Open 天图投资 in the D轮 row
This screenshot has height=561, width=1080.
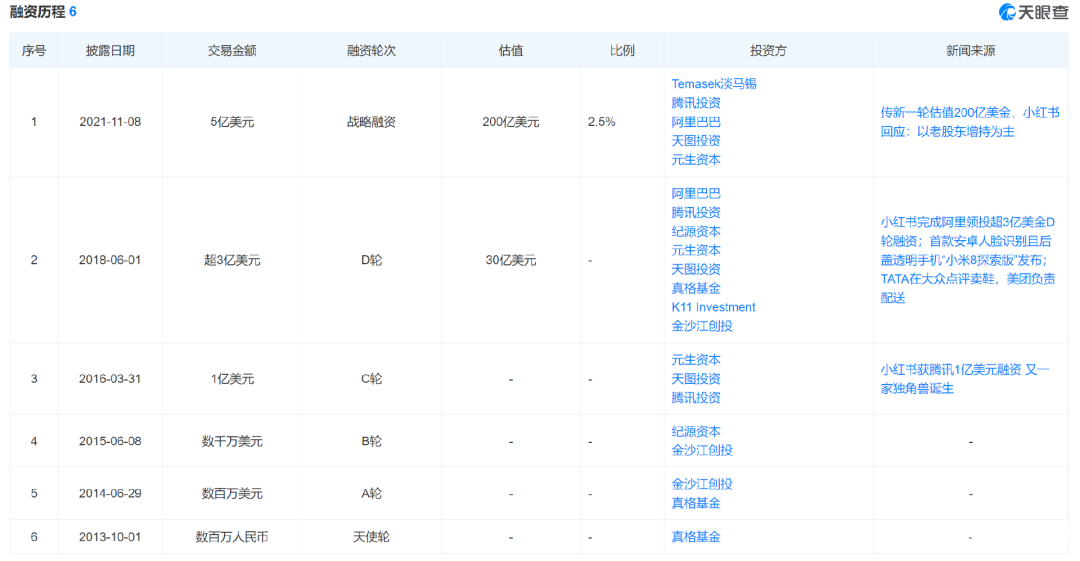click(x=696, y=269)
